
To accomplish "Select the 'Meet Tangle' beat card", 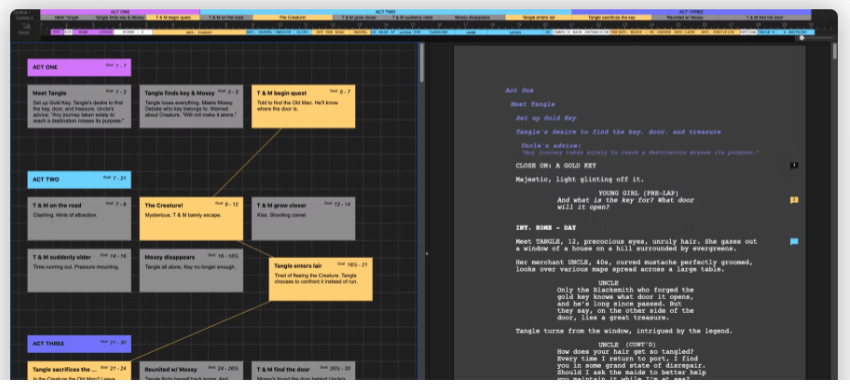I will point(79,106).
